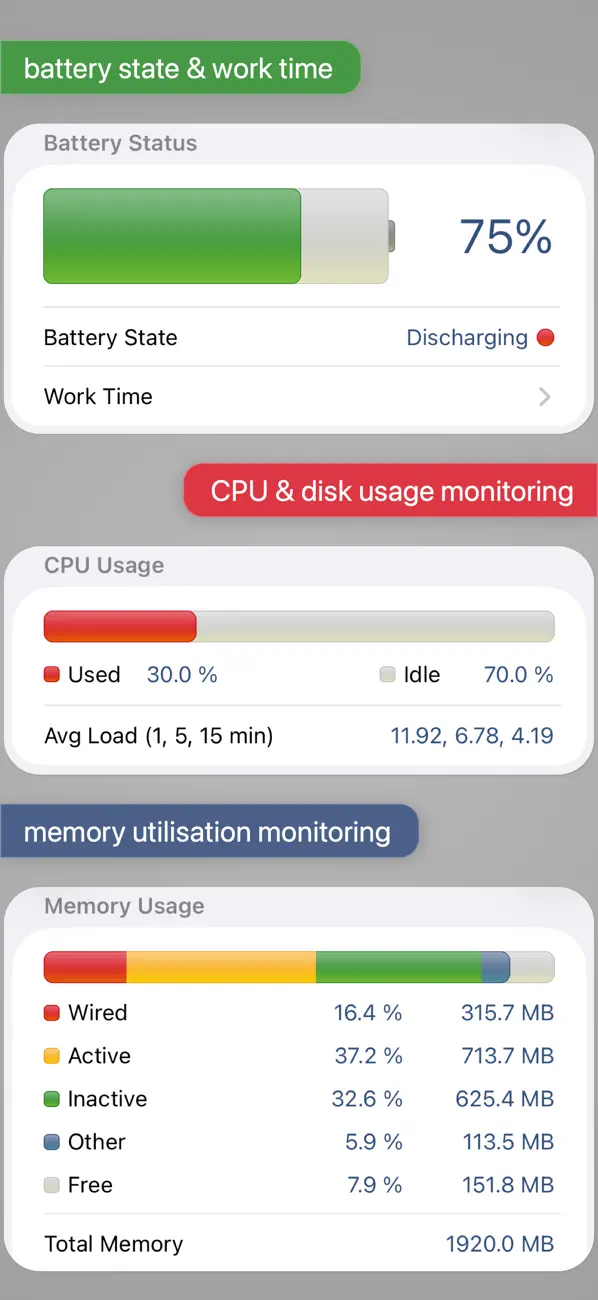Open the Work Time chevron arrow
Screen dimensions: 598x1300
click(544, 397)
